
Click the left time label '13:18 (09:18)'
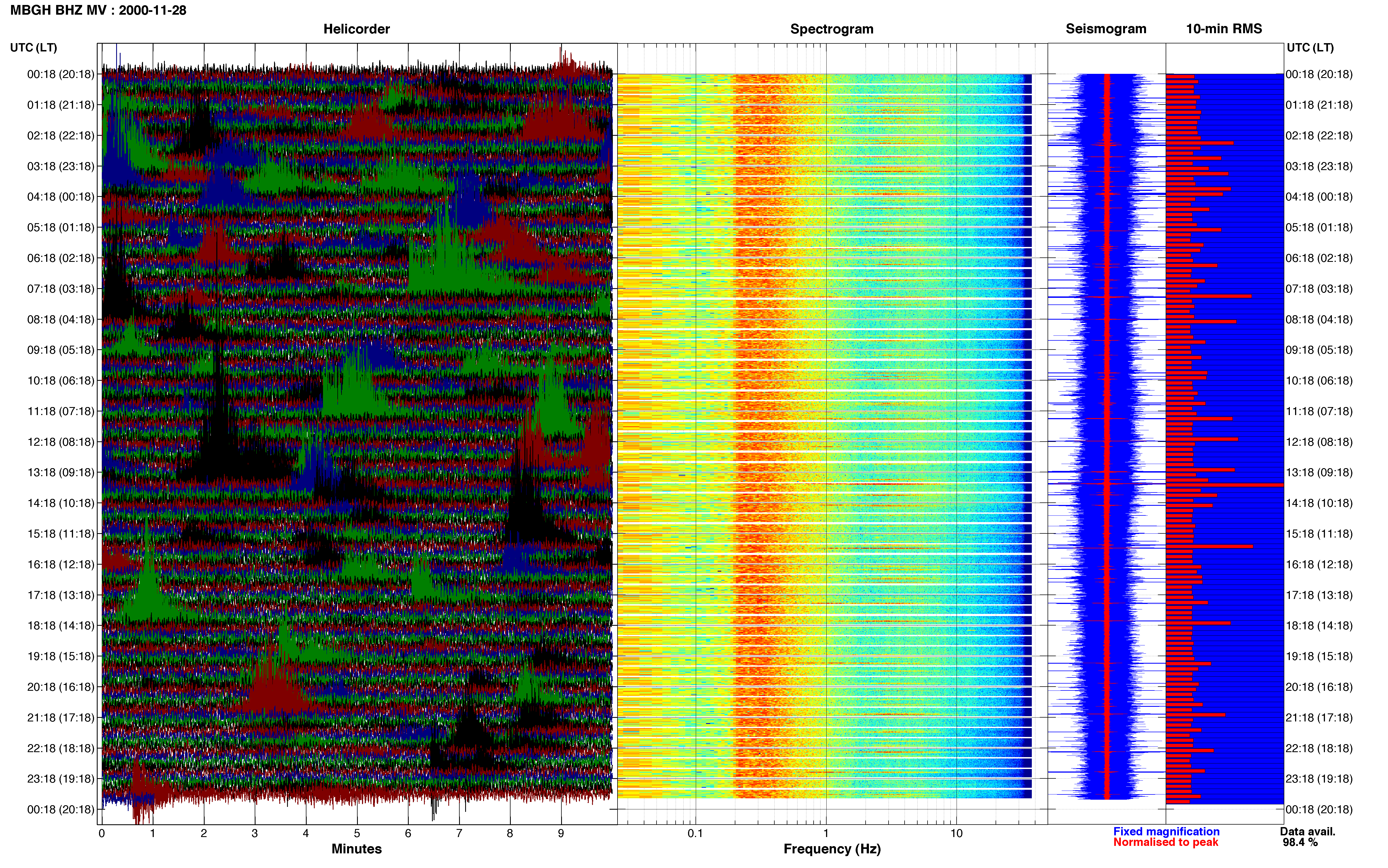[61, 473]
